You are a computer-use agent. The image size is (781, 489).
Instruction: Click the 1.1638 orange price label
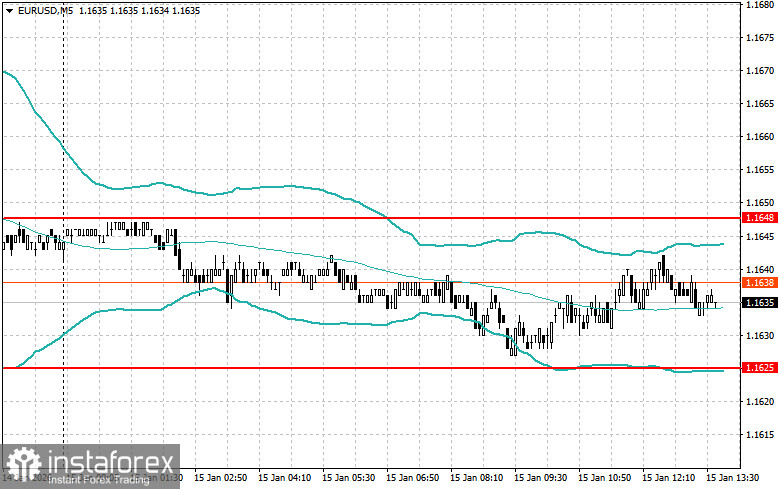coord(760,283)
